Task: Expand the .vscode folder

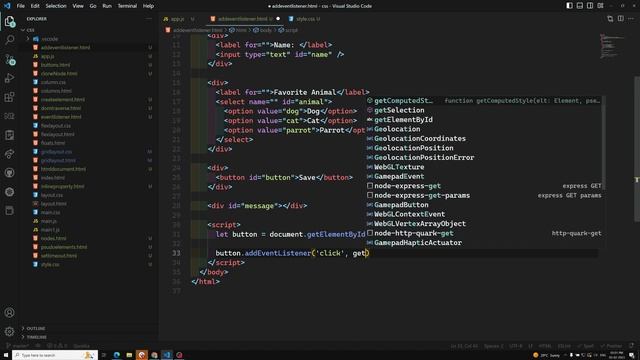Action: pos(49,39)
